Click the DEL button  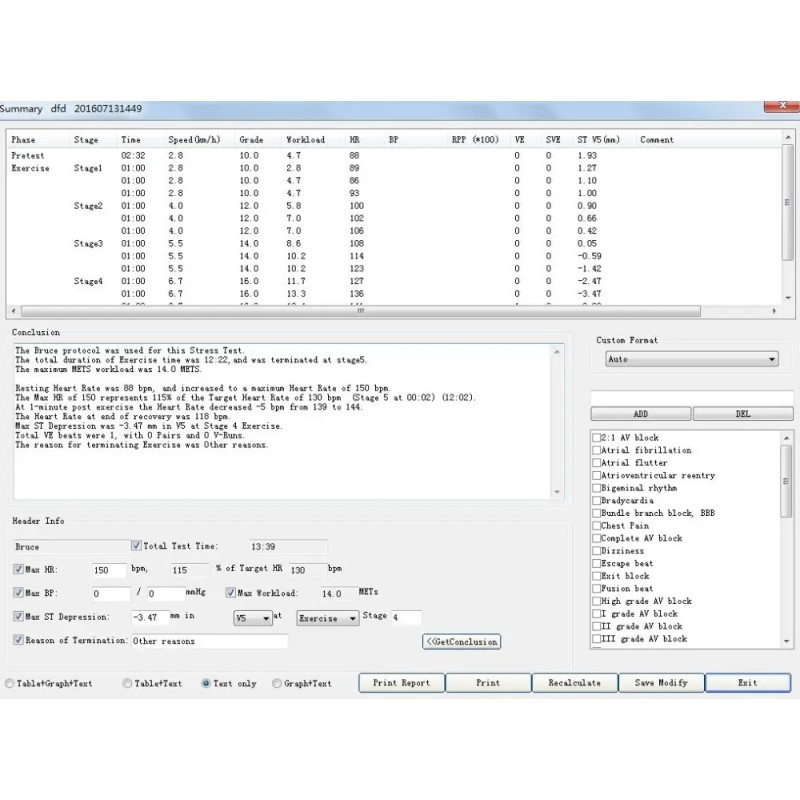click(x=743, y=414)
